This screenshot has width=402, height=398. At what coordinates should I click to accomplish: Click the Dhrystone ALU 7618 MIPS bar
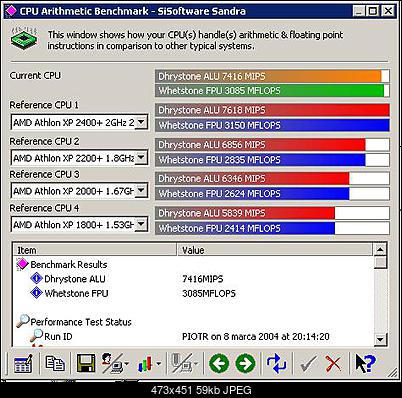272,110
